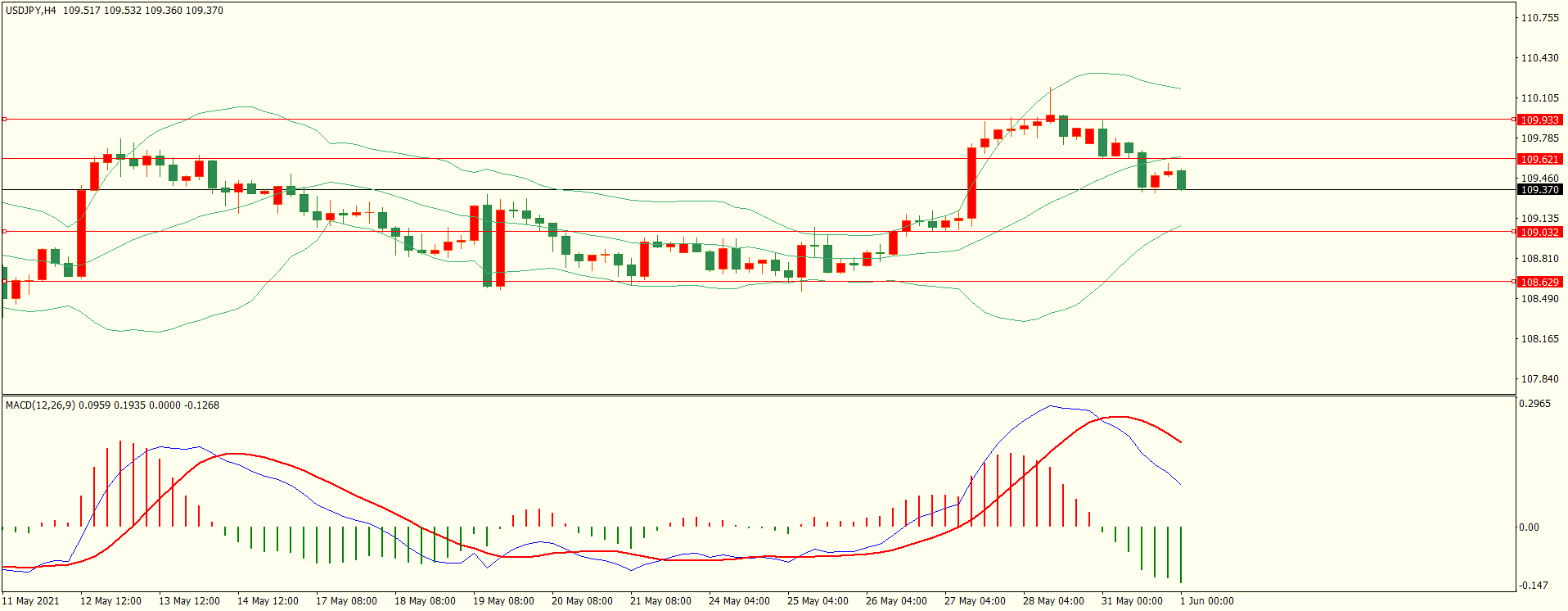The height and width of the screenshot is (611, 1568).
Task: Click the 109.933 red price label
Action: (1539, 120)
